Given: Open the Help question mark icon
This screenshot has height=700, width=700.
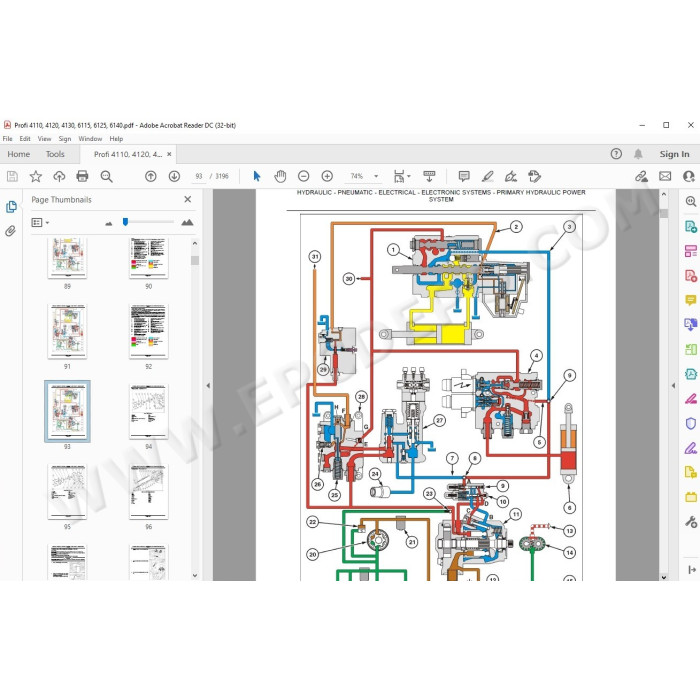Looking at the screenshot, I should click(x=616, y=154).
